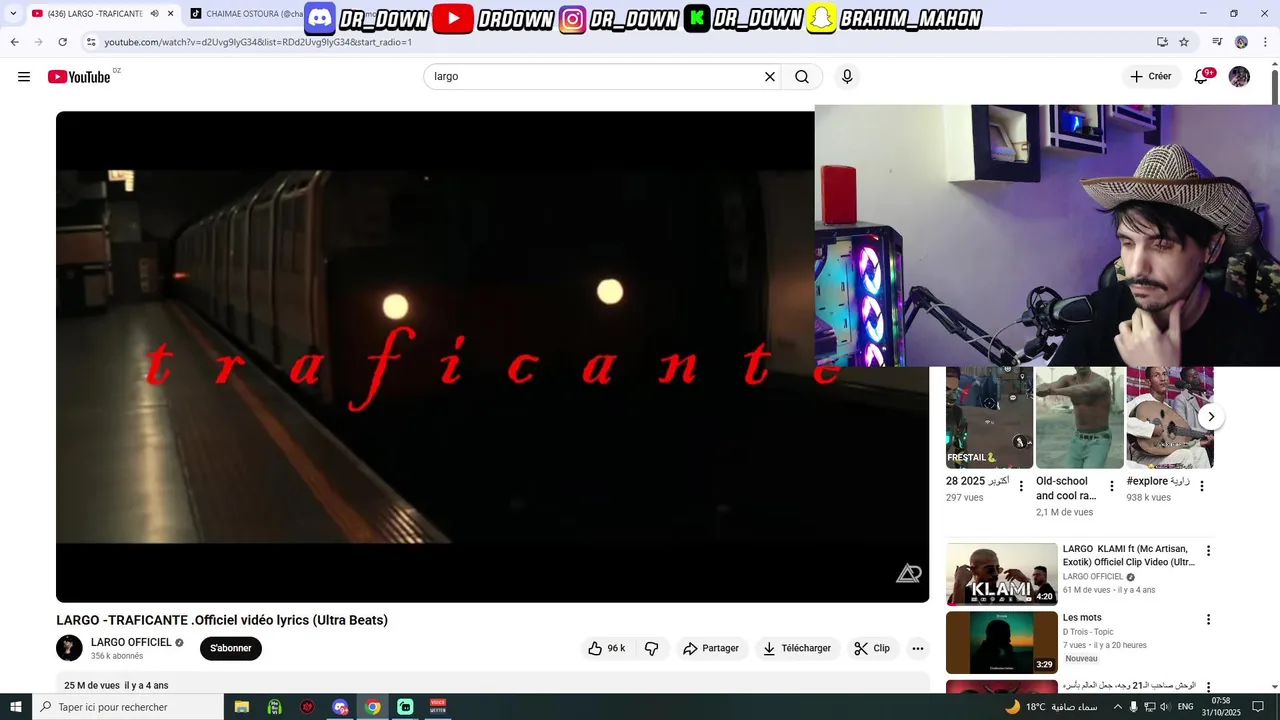Subscribe with the S'abonner button
Image resolution: width=1280 pixels, height=720 pixels.
pyautogui.click(x=231, y=648)
